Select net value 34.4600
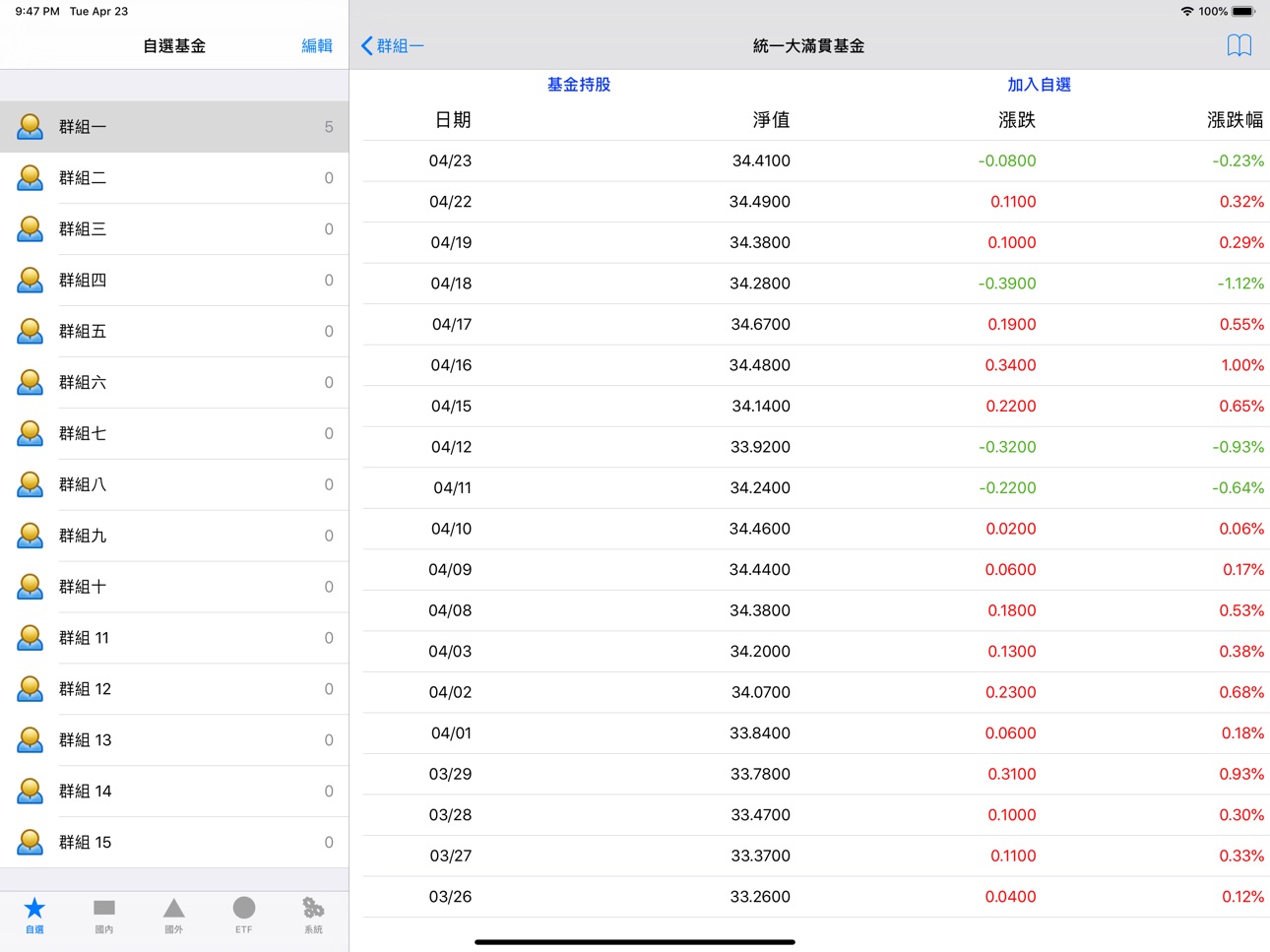Viewport: 1270px width, 952px height. pos(759,529)
